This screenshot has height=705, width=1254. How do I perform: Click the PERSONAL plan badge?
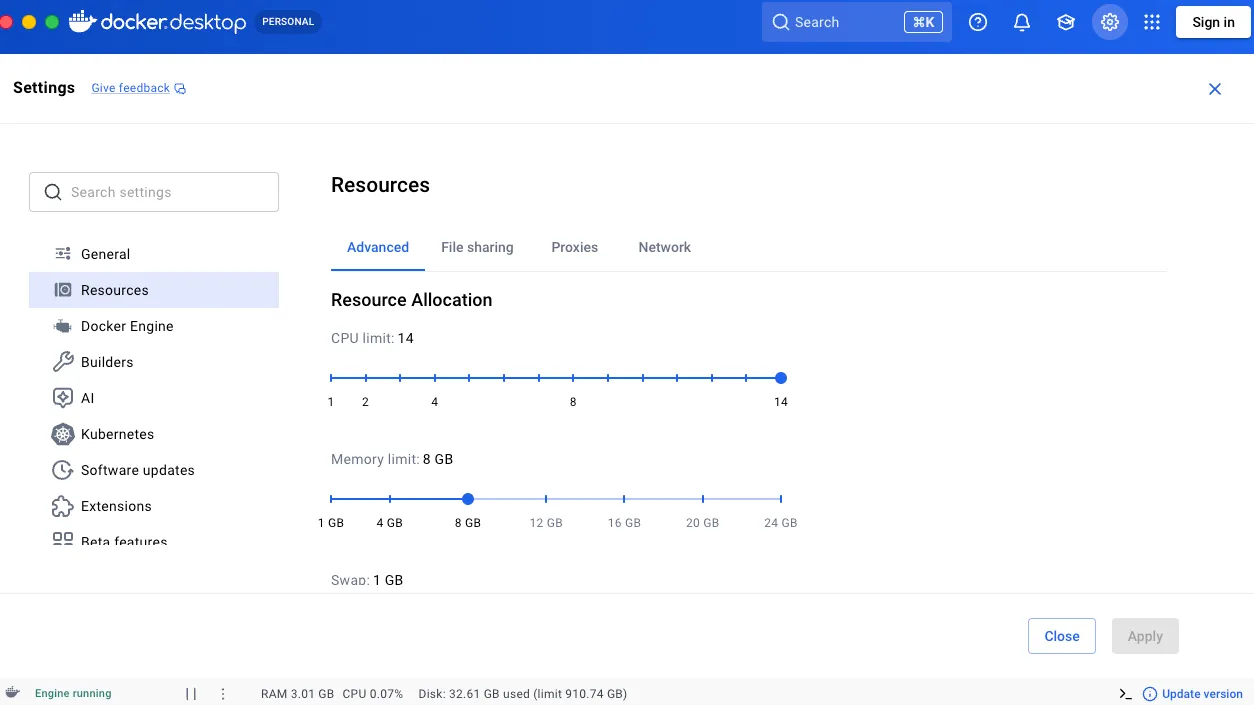pos(288,22)
